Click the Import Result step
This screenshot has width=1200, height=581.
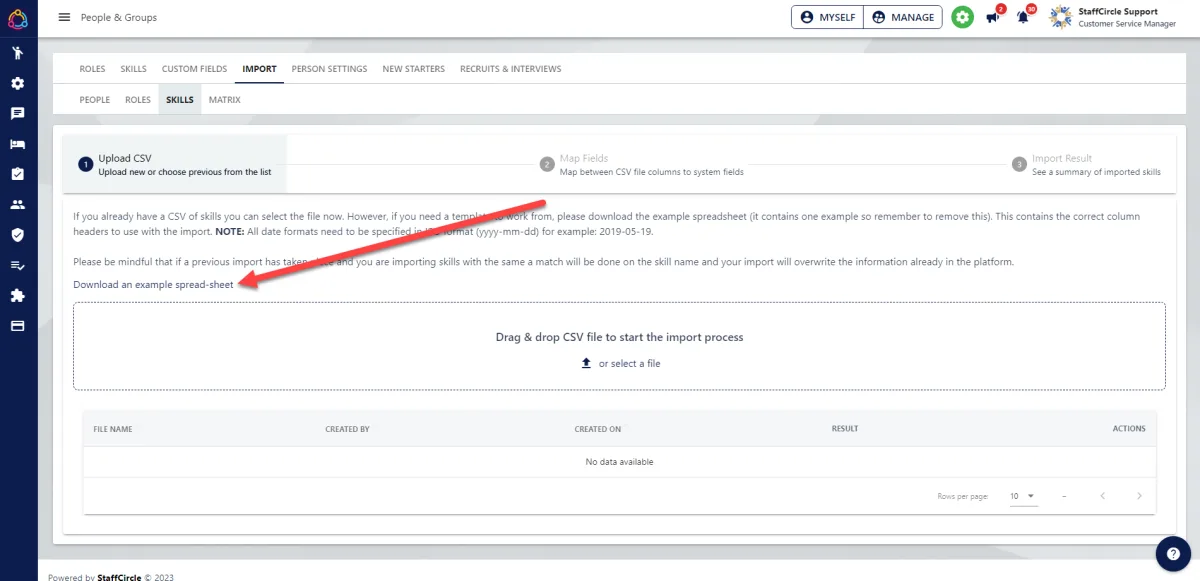pos(1087,164)
